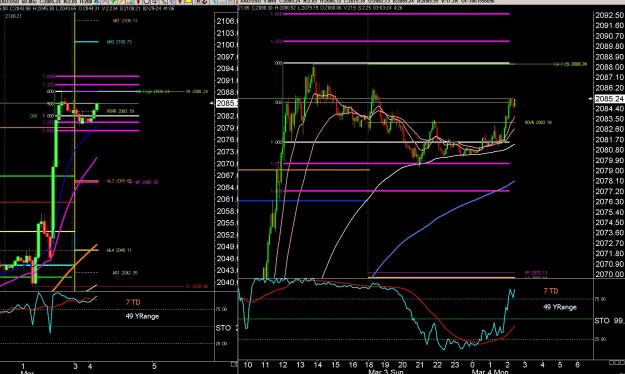This screenshot has height=374, width=625.
Task: Click the 2100 value on left chart price axis
Action: (227, 45)
